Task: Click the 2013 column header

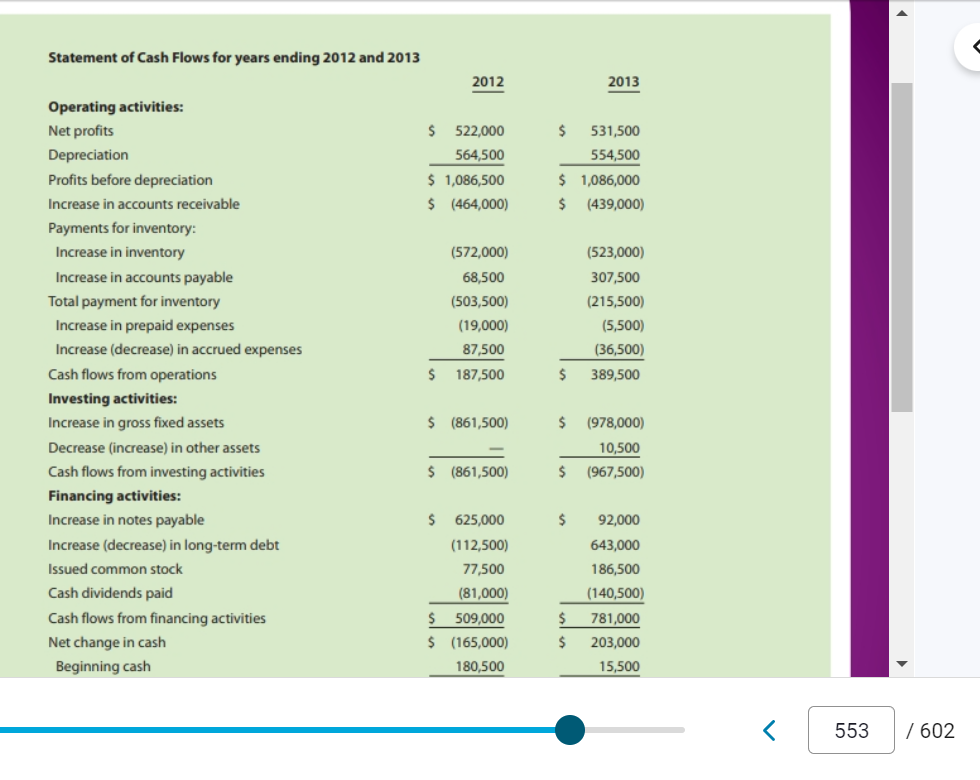Action: [x=623, y=82]
